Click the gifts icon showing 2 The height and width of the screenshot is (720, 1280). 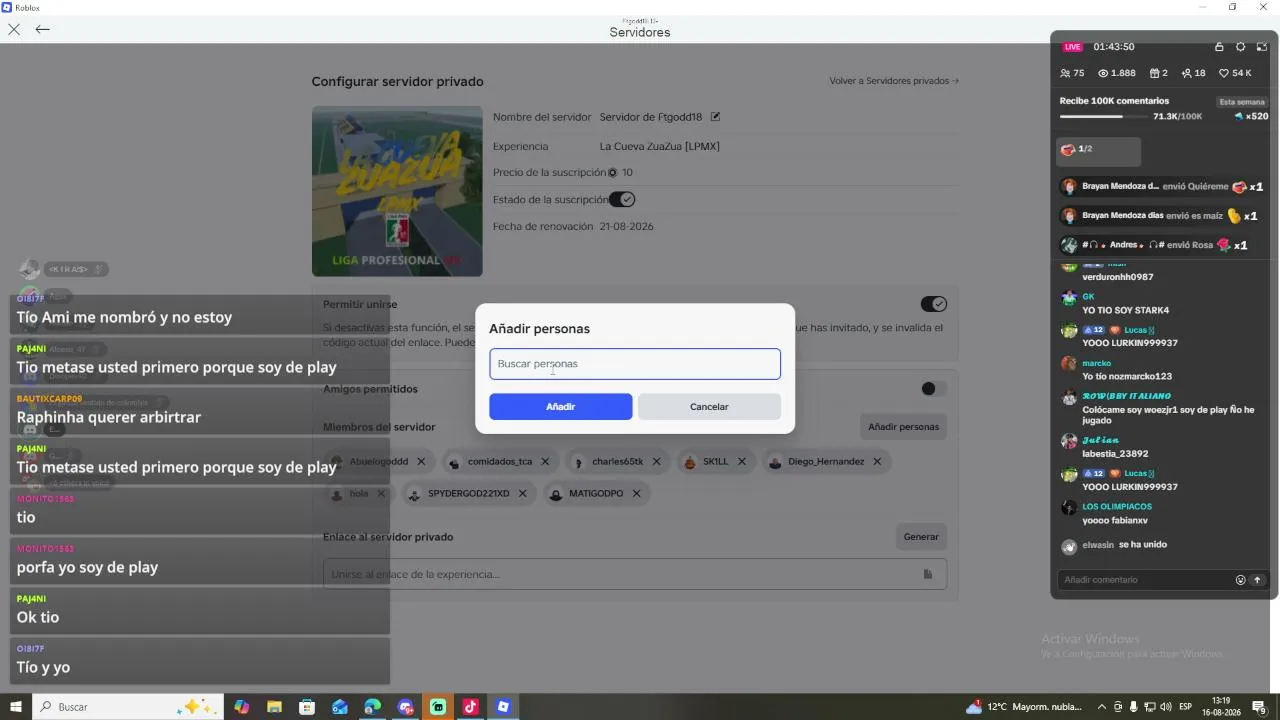click(1153, 73)
